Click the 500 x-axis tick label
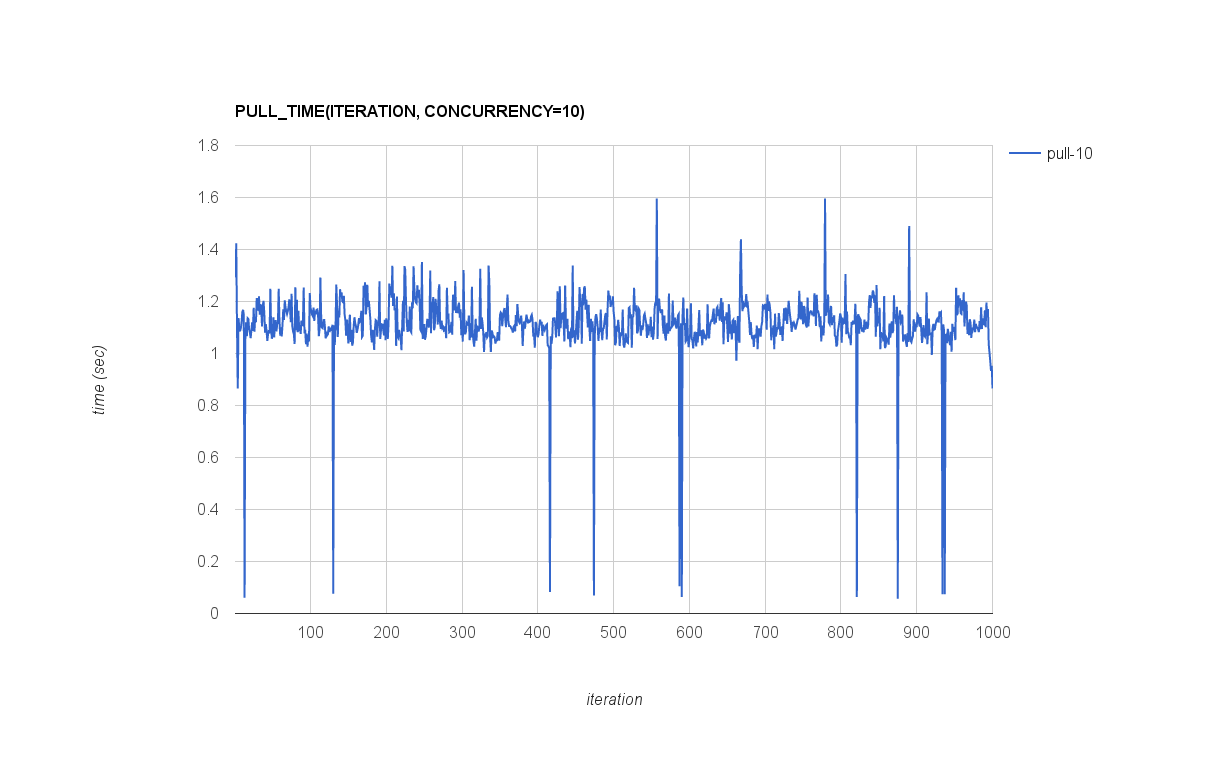This screenshot has height=759, width=1227. click(x=613, y=632)
